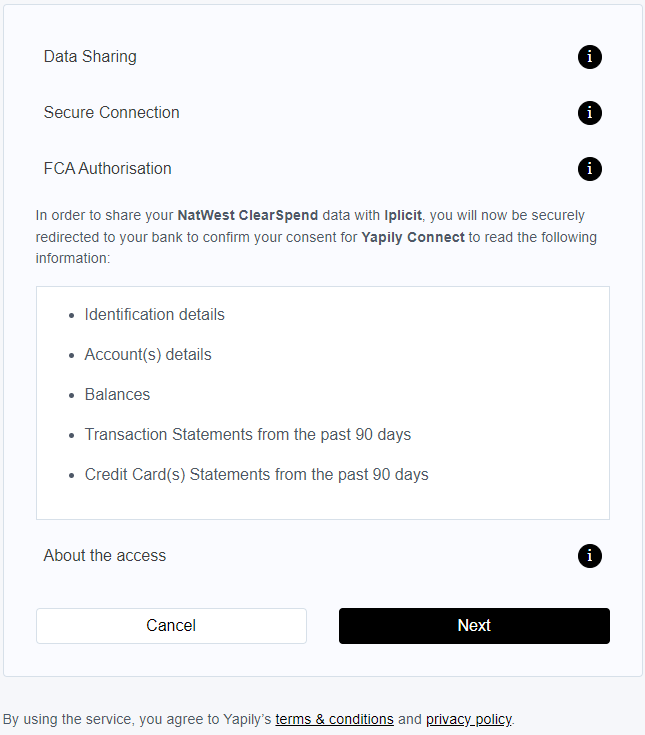Screen dimensions: 645x735
Task: Expand the Secure Connection section label
Action: pos(111,113)
